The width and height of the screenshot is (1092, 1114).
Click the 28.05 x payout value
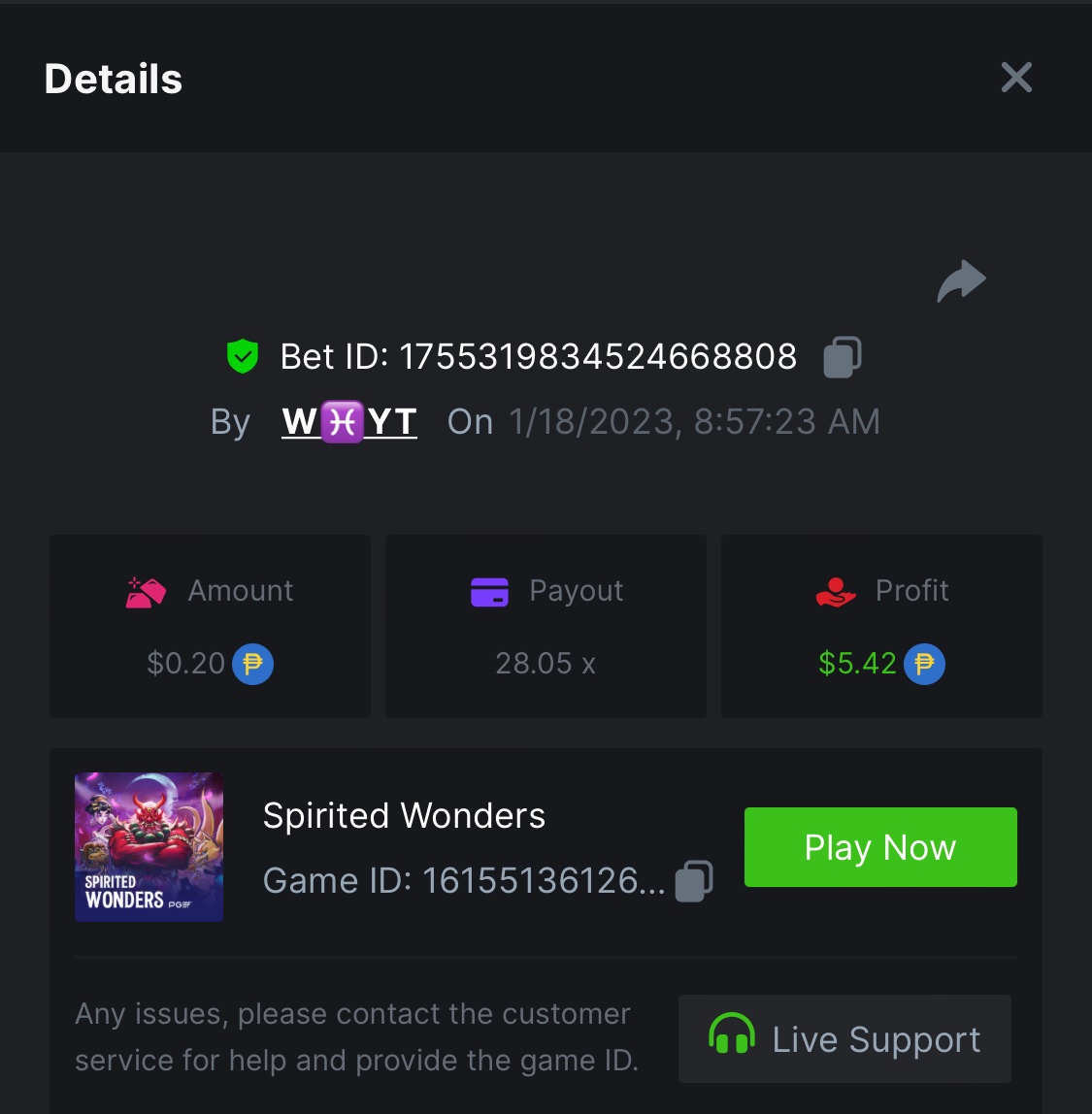coord(545,664)
